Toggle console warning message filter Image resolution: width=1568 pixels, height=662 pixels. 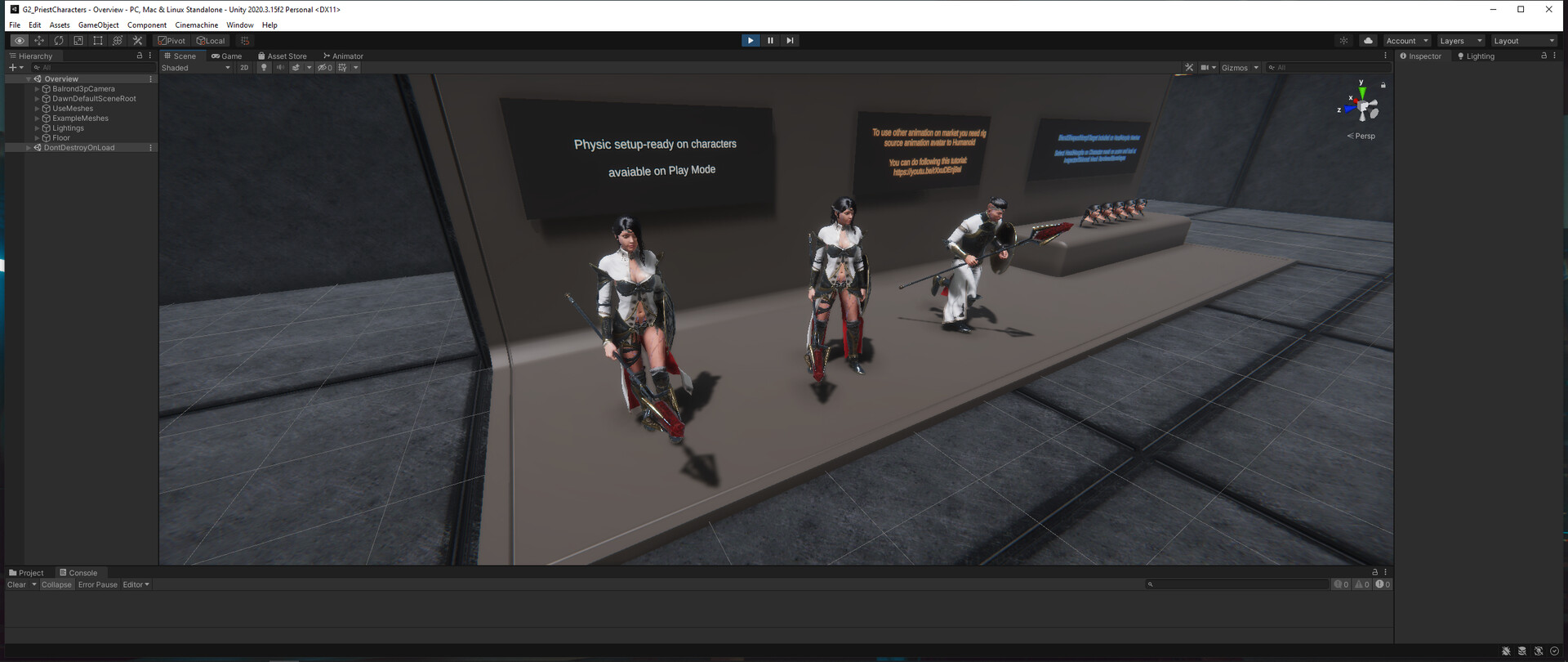pyautogui.click(x=1362, y=584)
